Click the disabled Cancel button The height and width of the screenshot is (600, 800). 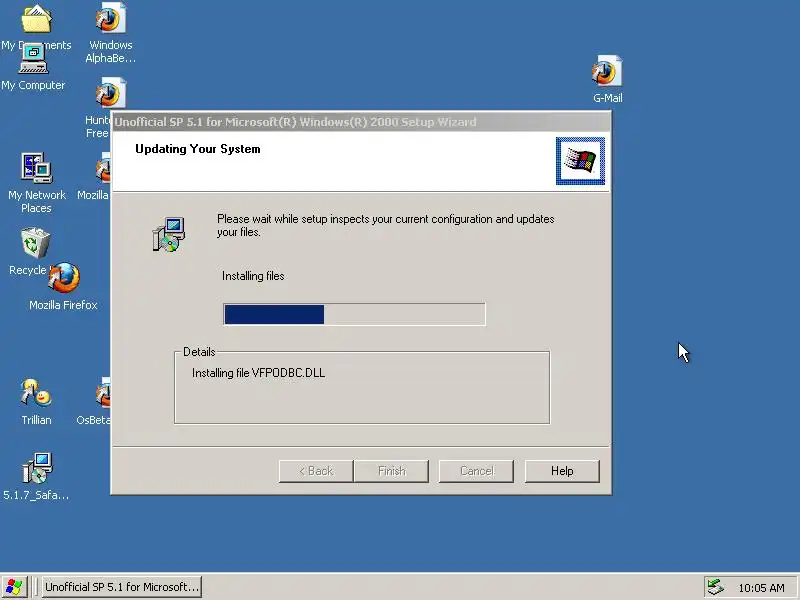click(x=476, y=471)
